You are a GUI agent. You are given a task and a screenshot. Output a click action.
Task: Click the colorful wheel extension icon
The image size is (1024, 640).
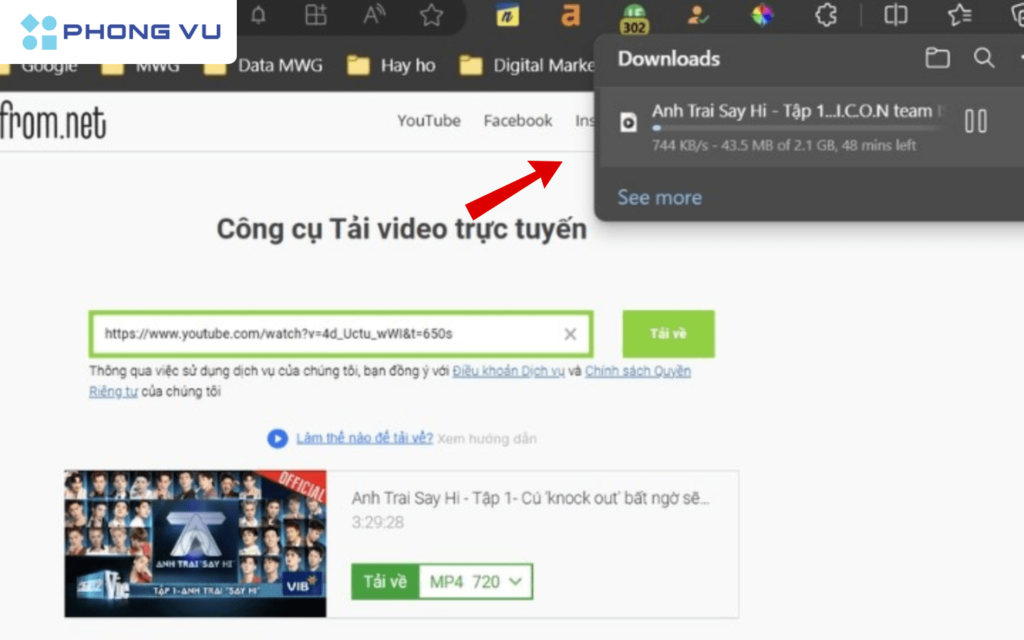point(762,16)
